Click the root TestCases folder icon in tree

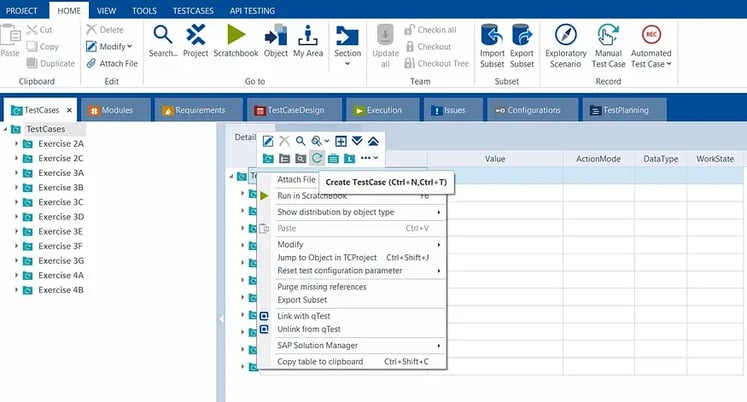[x=16, y=129]
